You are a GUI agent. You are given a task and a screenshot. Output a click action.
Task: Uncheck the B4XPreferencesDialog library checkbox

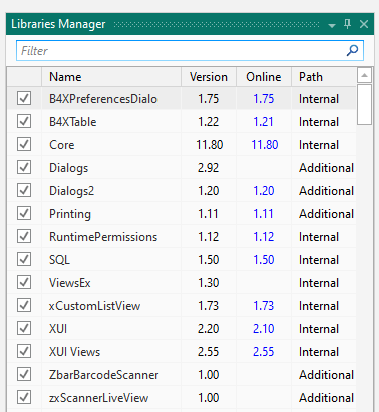click(x=24, y=98)
